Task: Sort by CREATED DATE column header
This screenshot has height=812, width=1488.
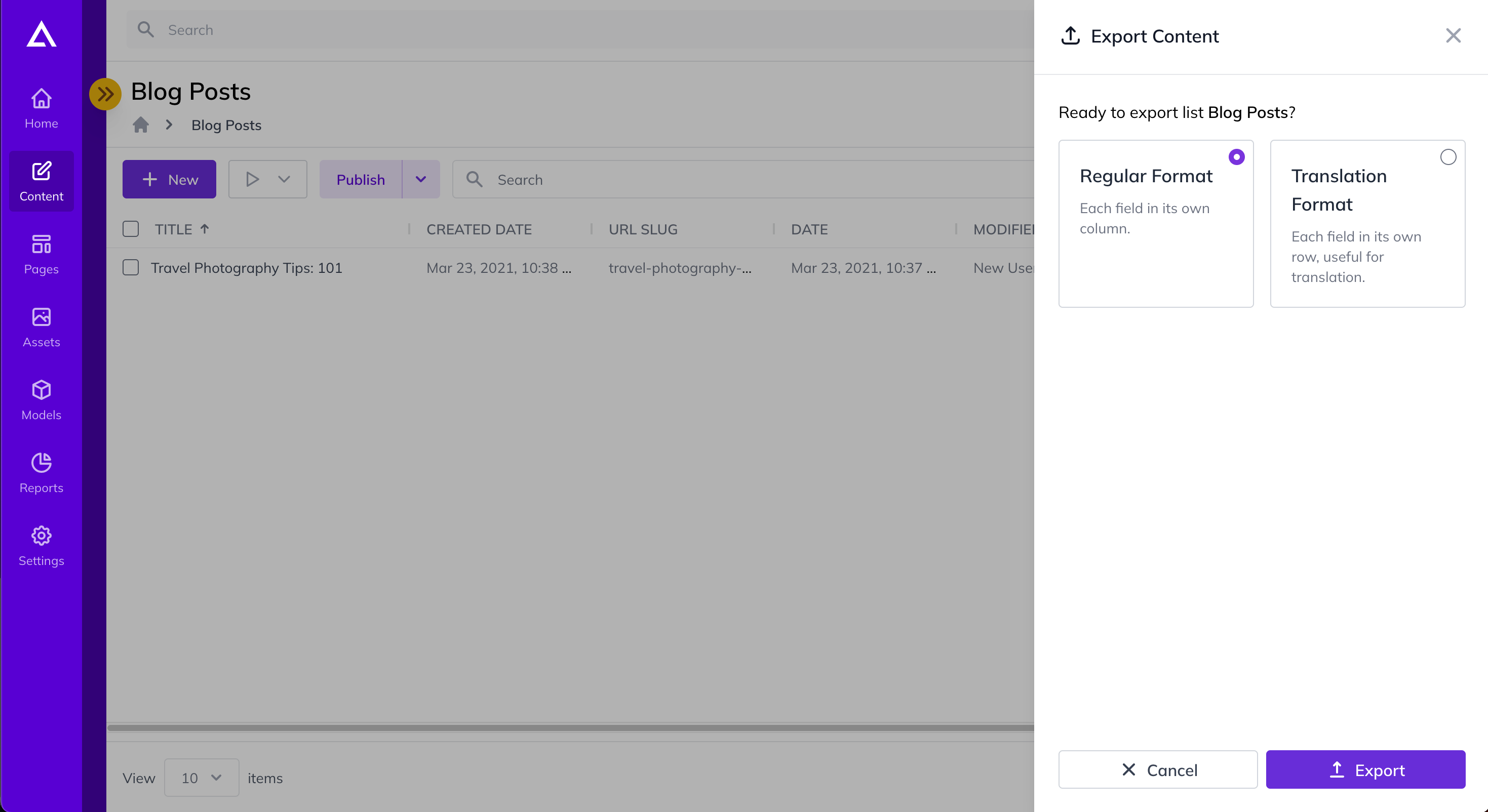Action: tap(479, 229)
